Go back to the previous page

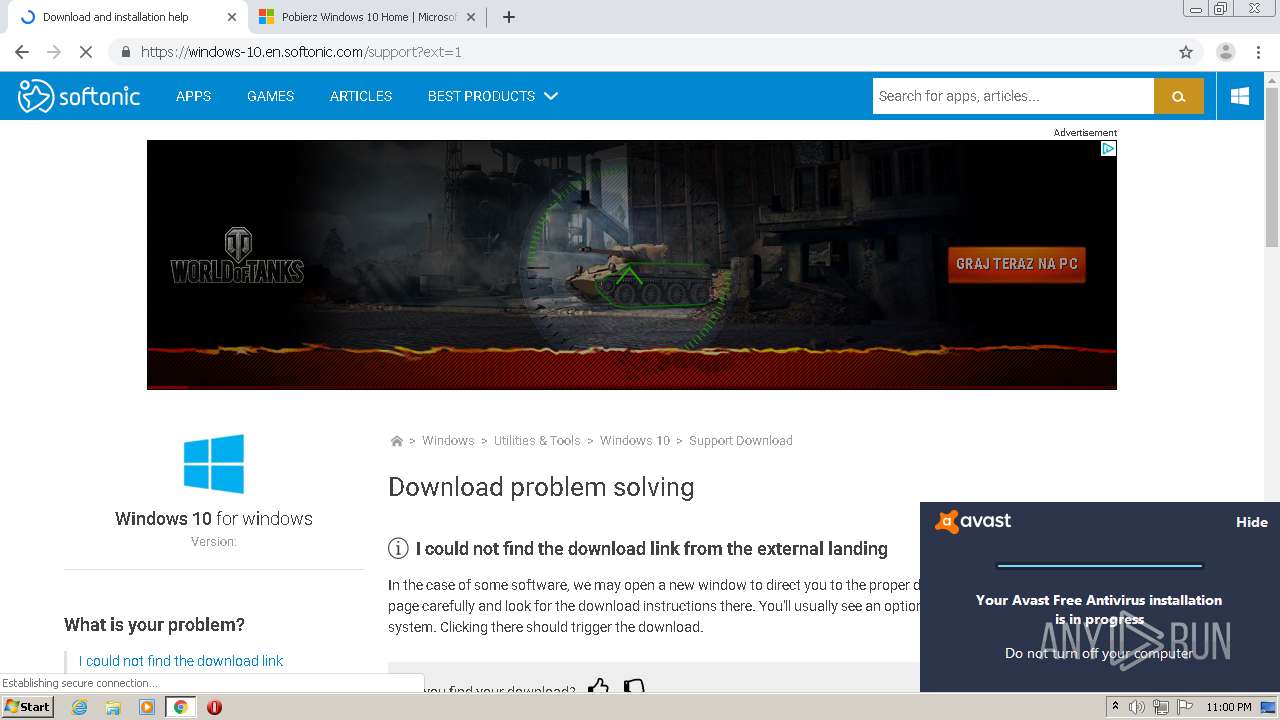[x=22, y=52]
